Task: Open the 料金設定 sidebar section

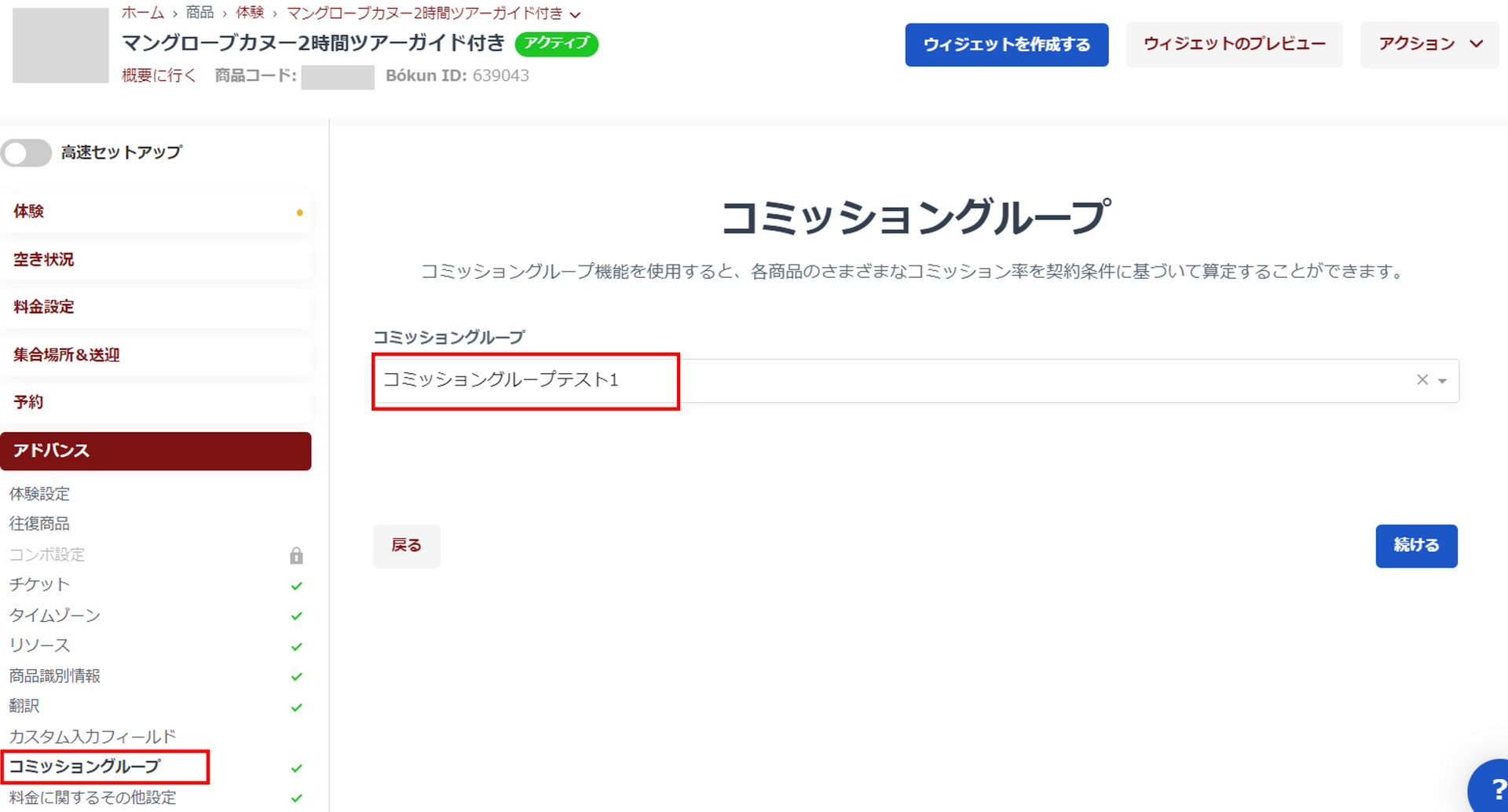Action: click(x=156, y=307)
